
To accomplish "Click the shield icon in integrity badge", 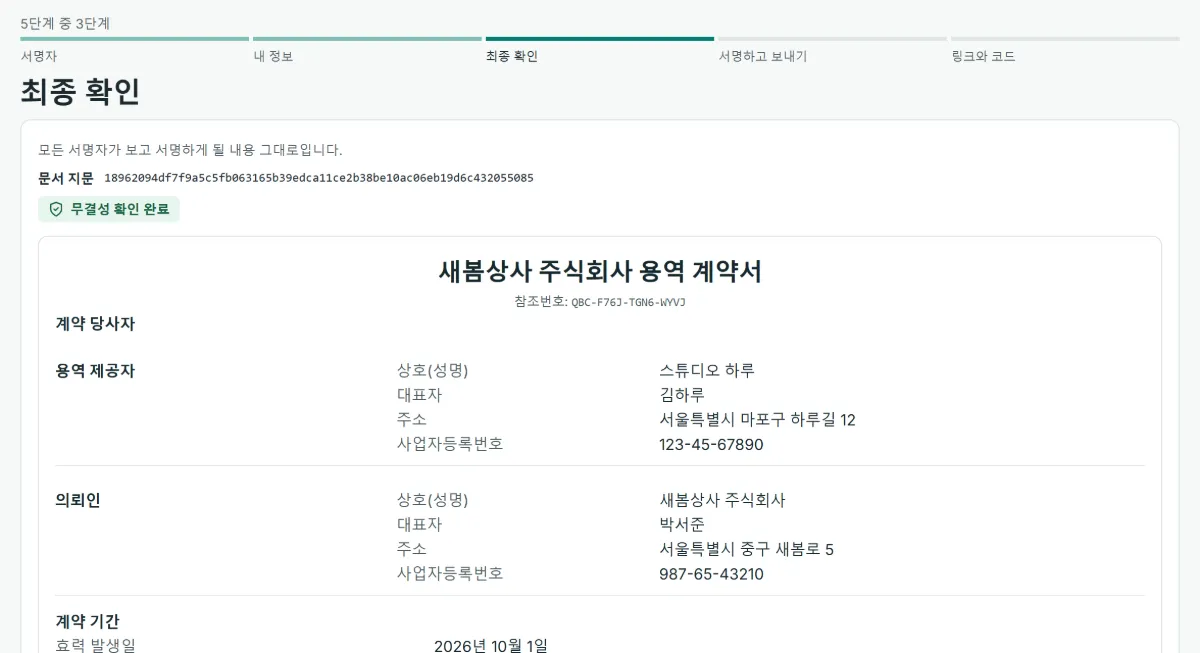I will click(56, 209).
